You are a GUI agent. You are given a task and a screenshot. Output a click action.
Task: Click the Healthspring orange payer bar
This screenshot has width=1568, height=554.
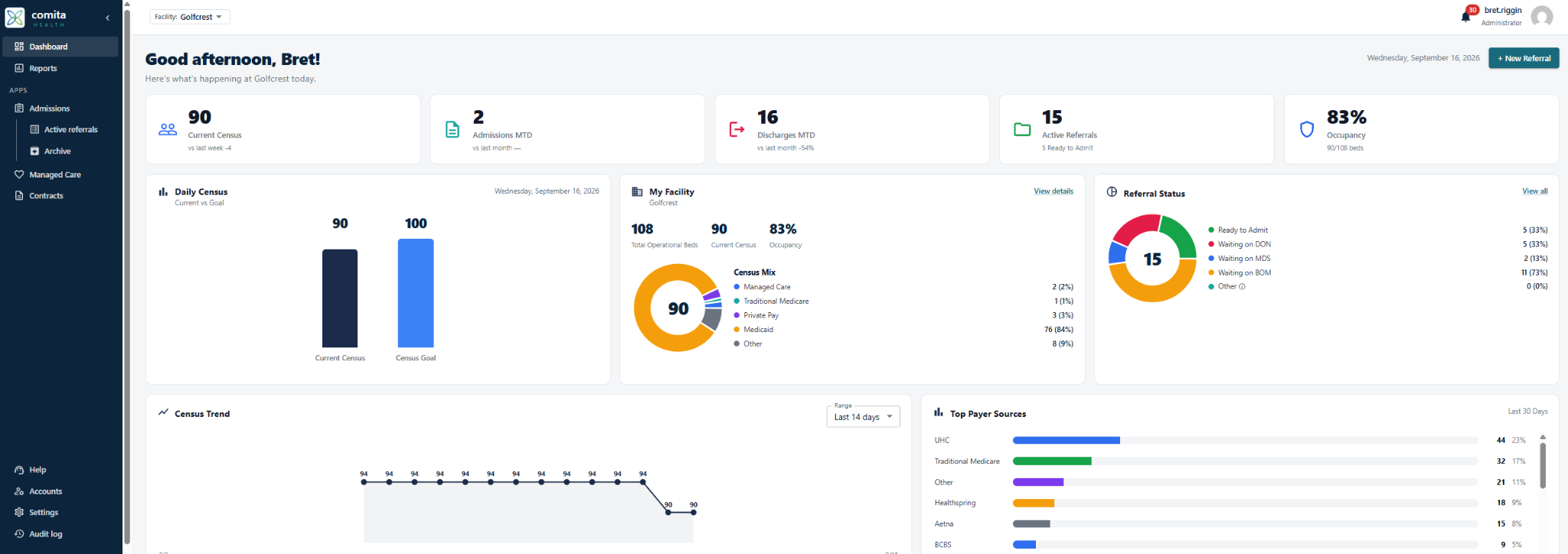click(1034, 503)
